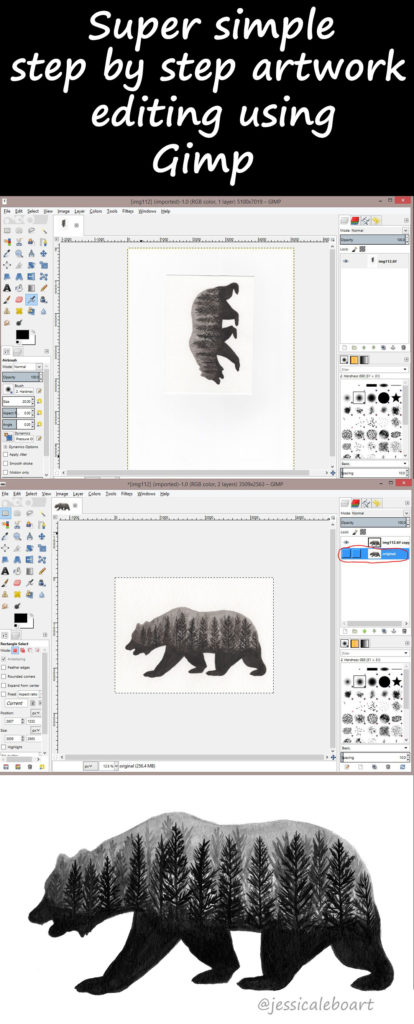This screenshot has height=1024, width=414.
Task: Open layer Mode dropdown in the two-layer Layers panel
Action: pos(375,513)
